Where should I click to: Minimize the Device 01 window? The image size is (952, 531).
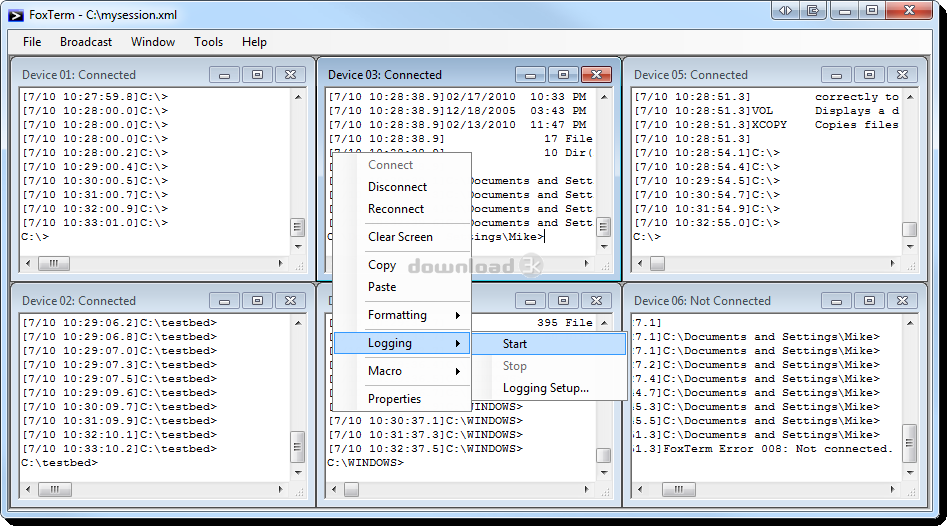(x=225, y=75)
